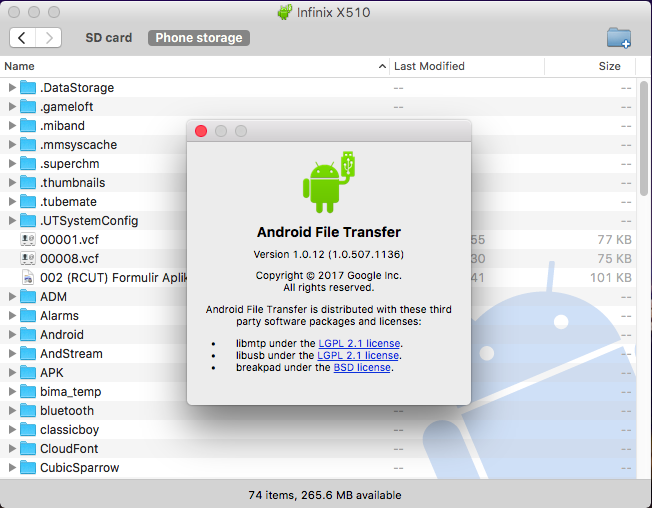The image size is (652, 508).
Task: Select the Phone storage tab
Action: coord(199,38)
